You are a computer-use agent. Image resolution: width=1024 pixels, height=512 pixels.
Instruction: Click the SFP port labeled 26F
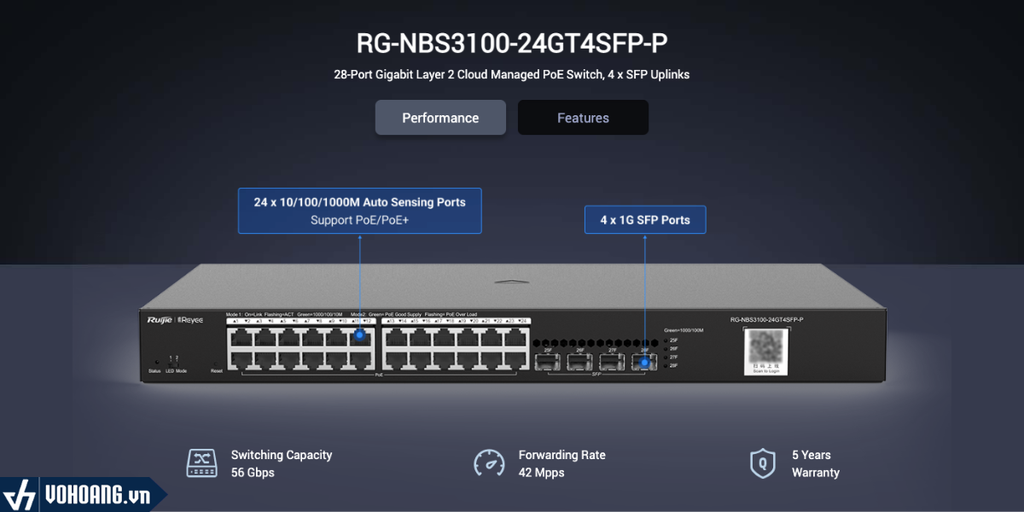(x=579, y=362)
